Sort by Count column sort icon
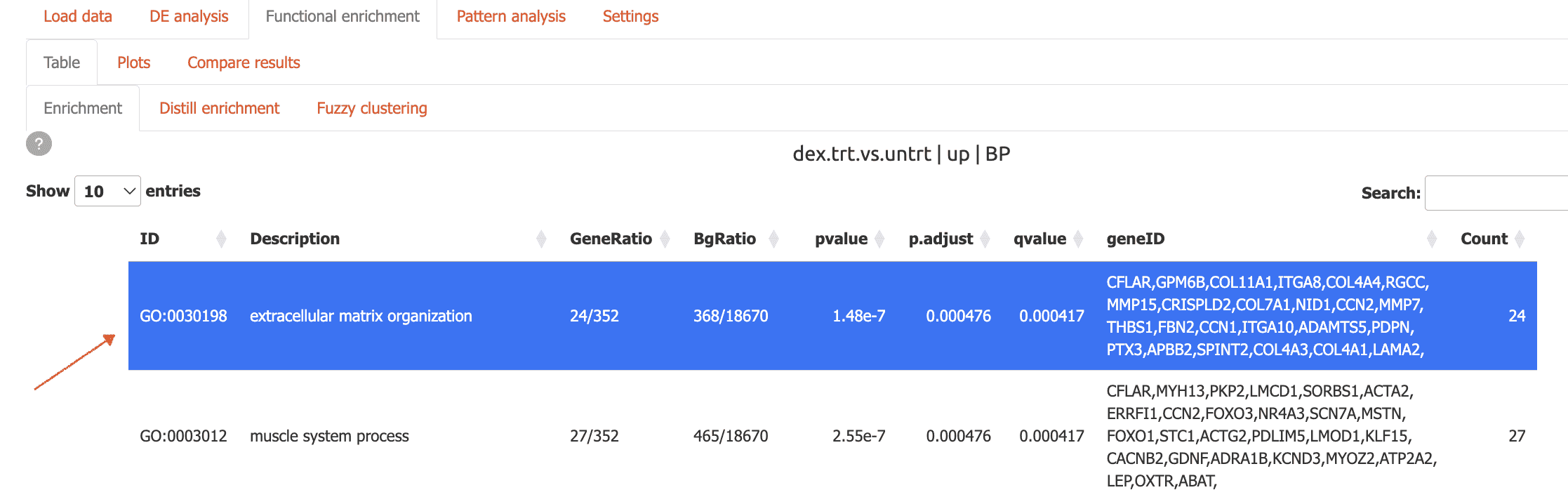The image size is (1568, 497). click(x=1520, y=239)
